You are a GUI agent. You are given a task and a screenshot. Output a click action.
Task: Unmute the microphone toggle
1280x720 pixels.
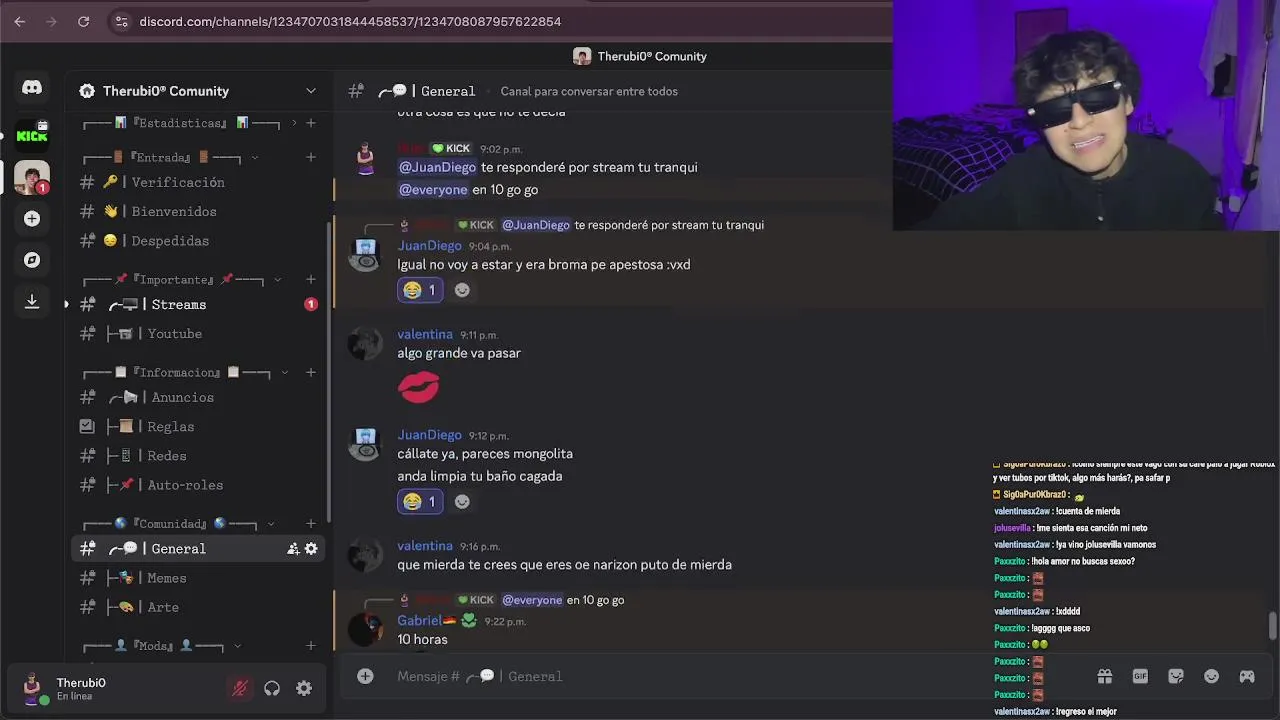point(240,688)
